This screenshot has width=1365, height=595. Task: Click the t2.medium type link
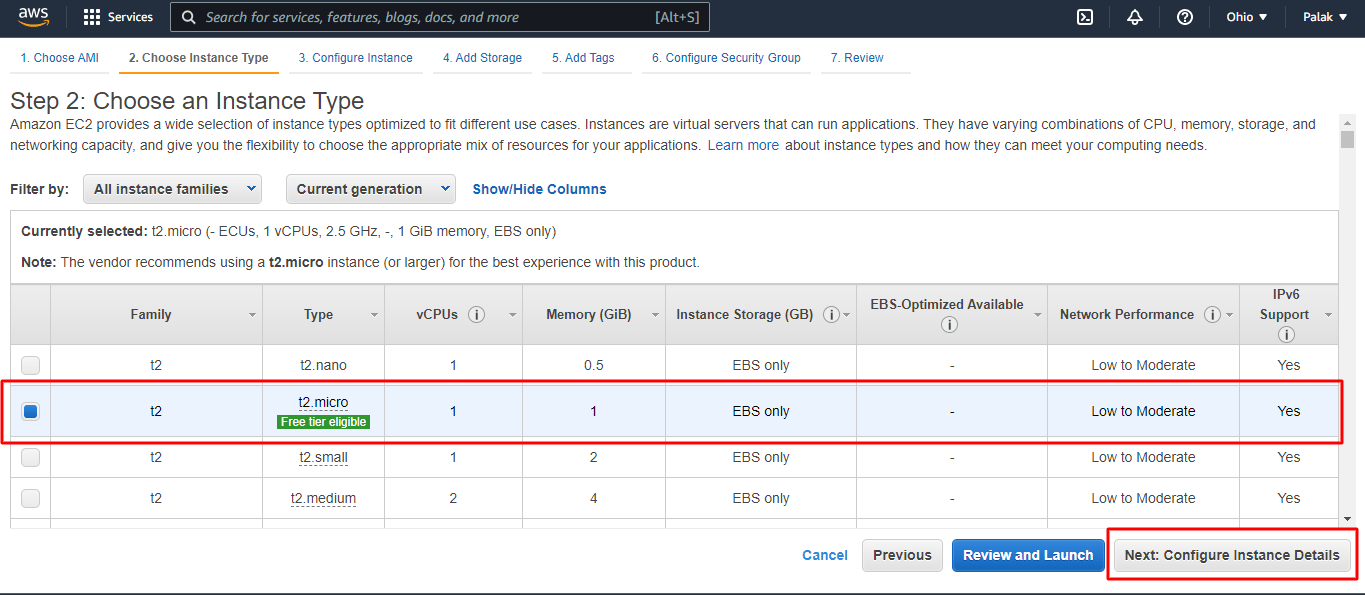coord(323,498)
